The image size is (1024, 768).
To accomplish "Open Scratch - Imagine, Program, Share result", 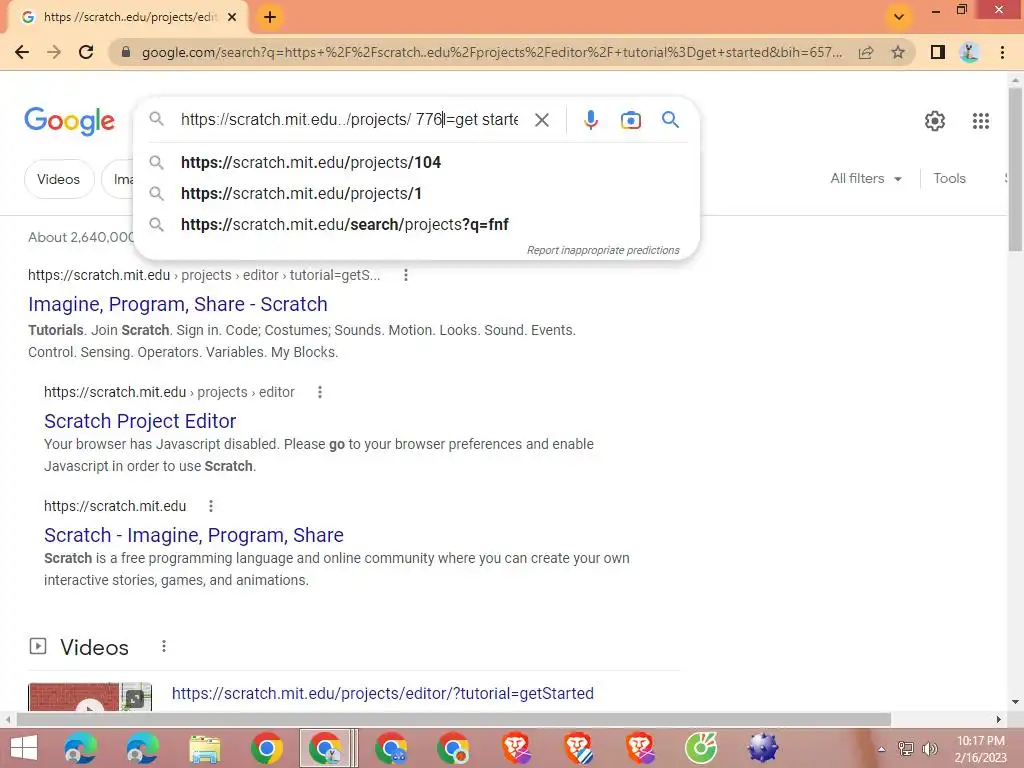I will coord(193,535).
